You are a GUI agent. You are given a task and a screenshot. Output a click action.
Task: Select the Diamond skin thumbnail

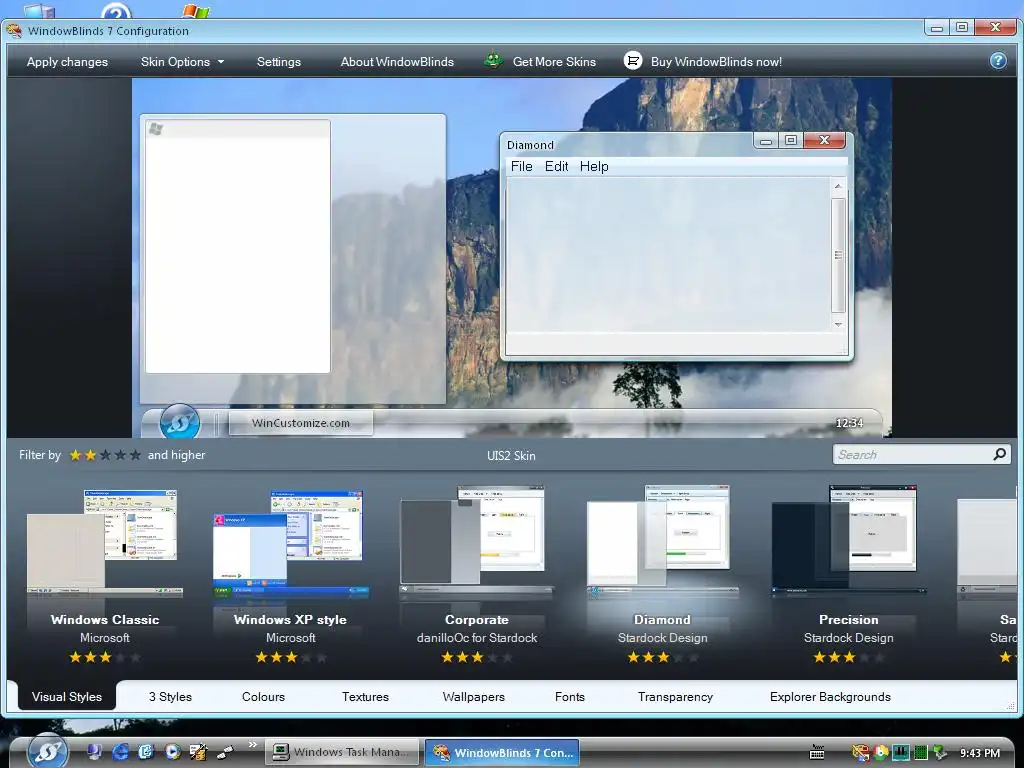click(662, 540)
